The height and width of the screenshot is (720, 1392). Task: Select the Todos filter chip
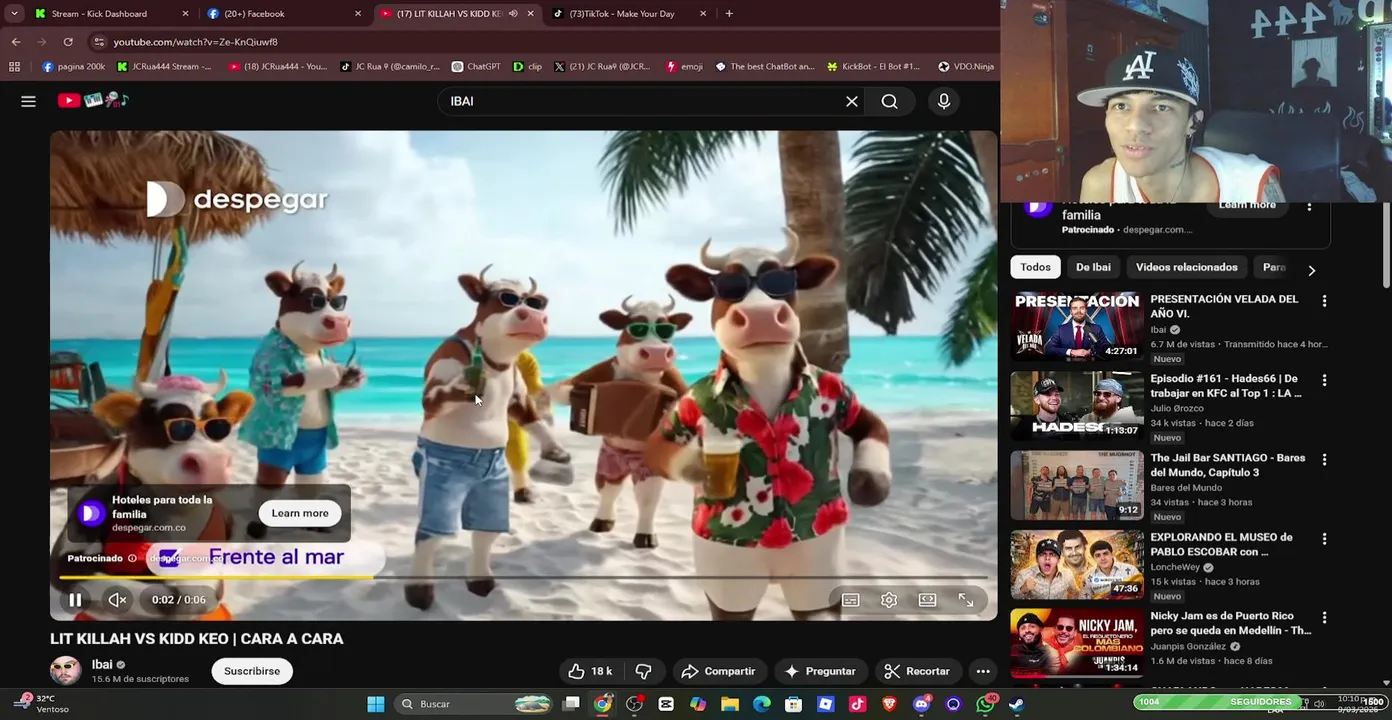(x=1035, y=267)
